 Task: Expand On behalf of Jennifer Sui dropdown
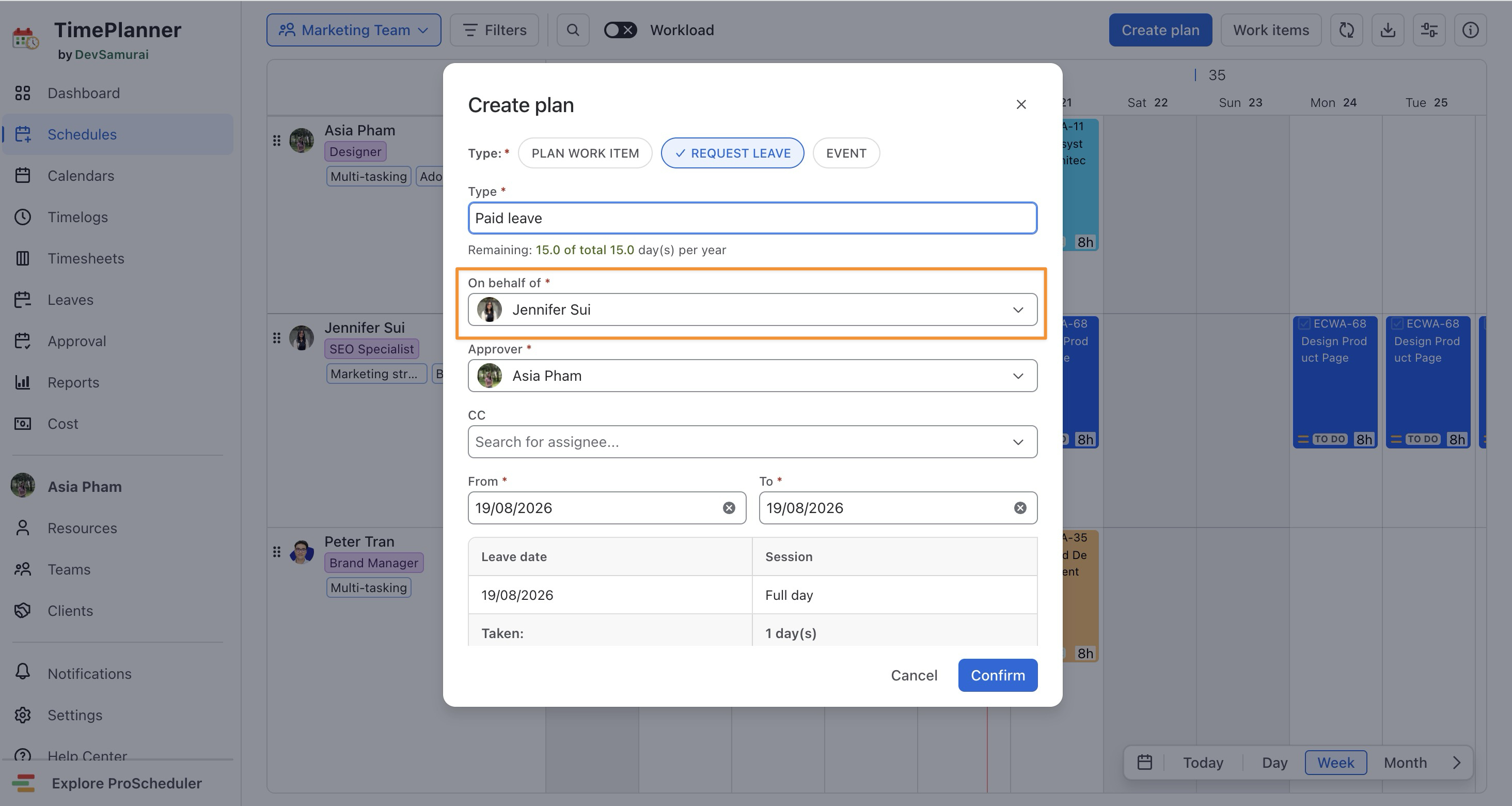[x=752, y=309]
